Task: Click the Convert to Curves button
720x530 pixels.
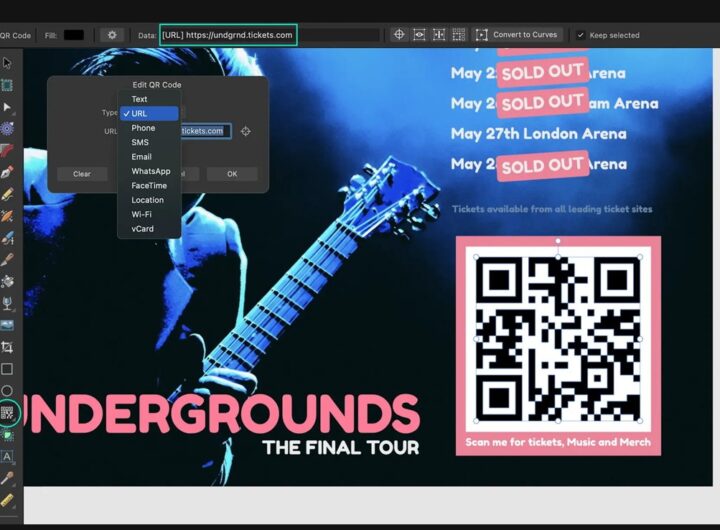Action: 517,35
